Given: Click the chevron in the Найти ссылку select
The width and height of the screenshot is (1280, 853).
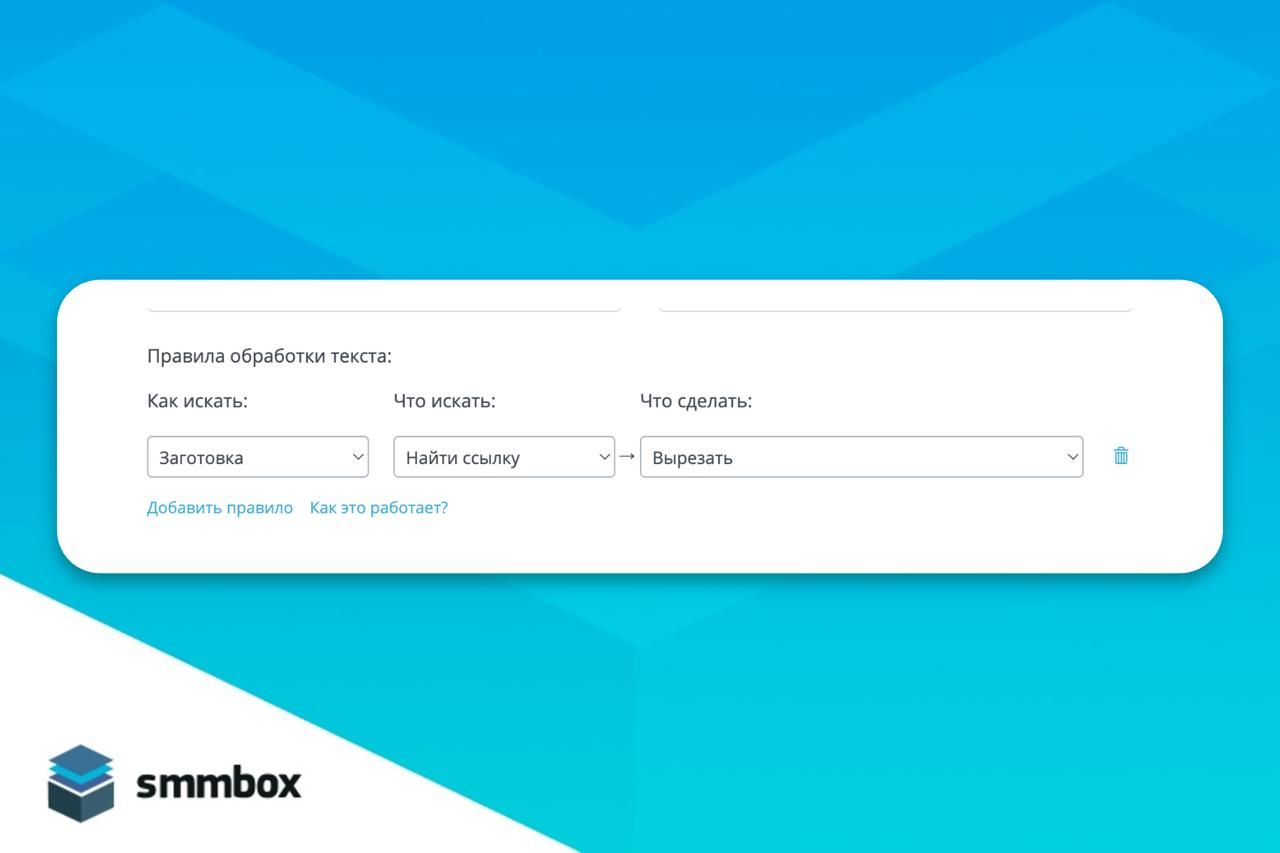Looking at the screenshot, I should [x=604, y=457].
